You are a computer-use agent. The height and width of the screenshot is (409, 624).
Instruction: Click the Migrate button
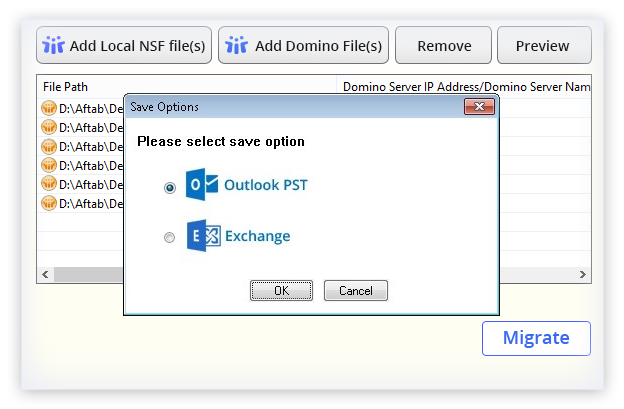(536, 338)
